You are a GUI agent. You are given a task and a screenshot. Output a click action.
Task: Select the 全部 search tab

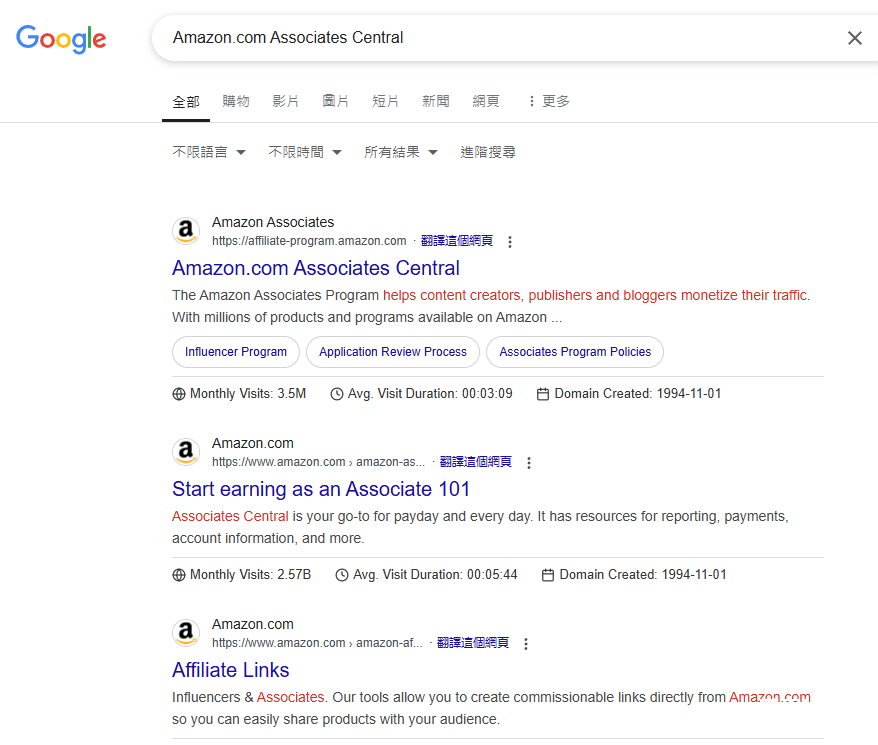point(186,101)
